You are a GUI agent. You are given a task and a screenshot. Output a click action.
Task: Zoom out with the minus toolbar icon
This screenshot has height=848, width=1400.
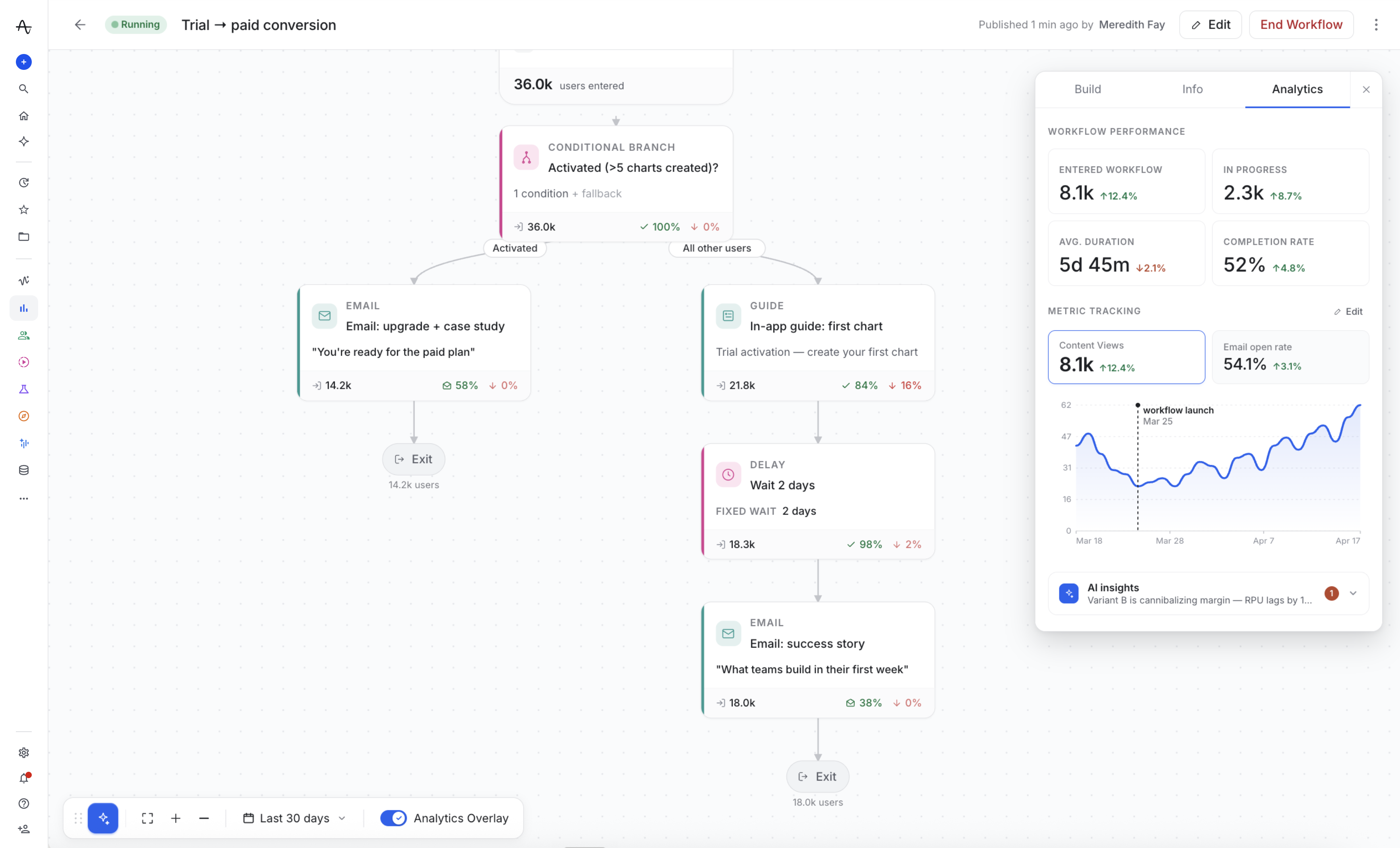point(204,818)
